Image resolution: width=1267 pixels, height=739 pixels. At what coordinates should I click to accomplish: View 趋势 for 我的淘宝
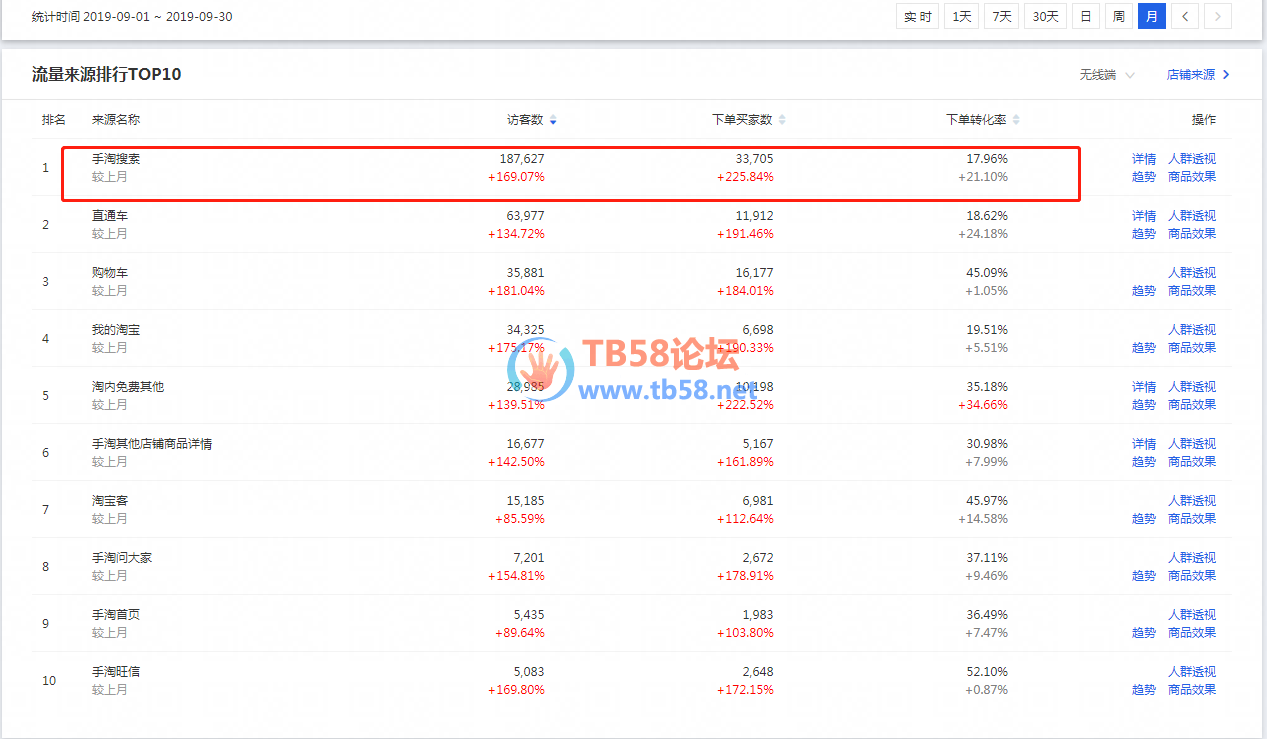[1144, 348]
